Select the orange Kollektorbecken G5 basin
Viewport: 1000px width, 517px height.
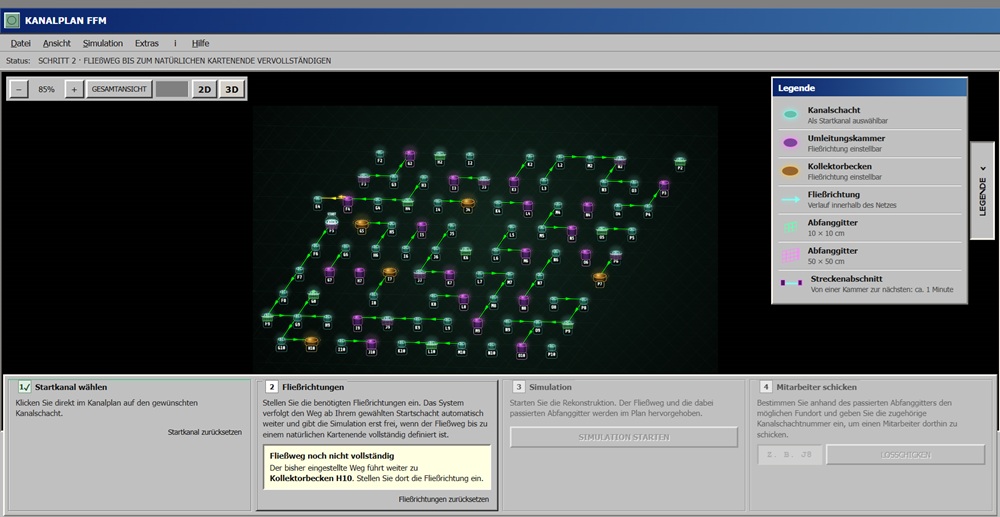click(x=362, y=224)
